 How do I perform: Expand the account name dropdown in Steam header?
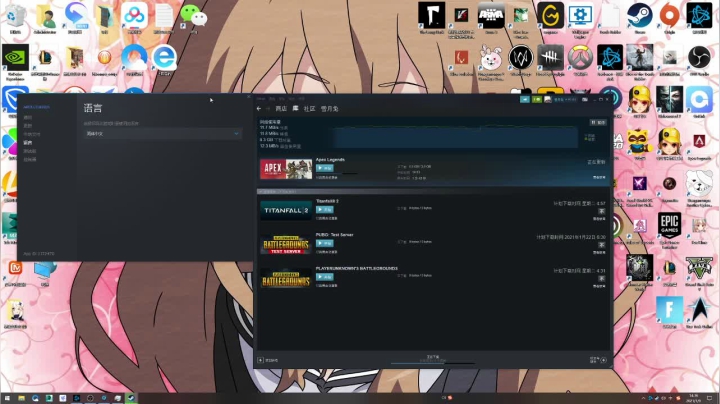click(565, 99)
